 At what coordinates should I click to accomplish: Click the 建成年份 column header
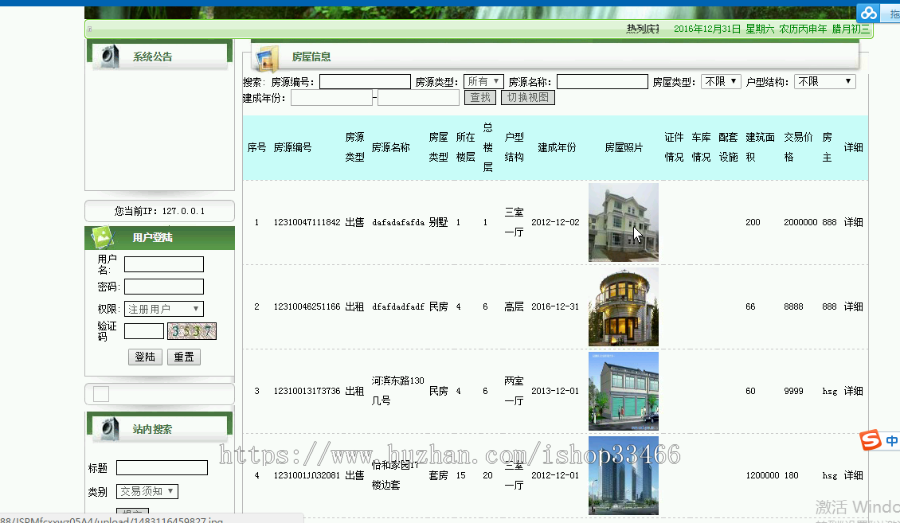pos(556,148)
